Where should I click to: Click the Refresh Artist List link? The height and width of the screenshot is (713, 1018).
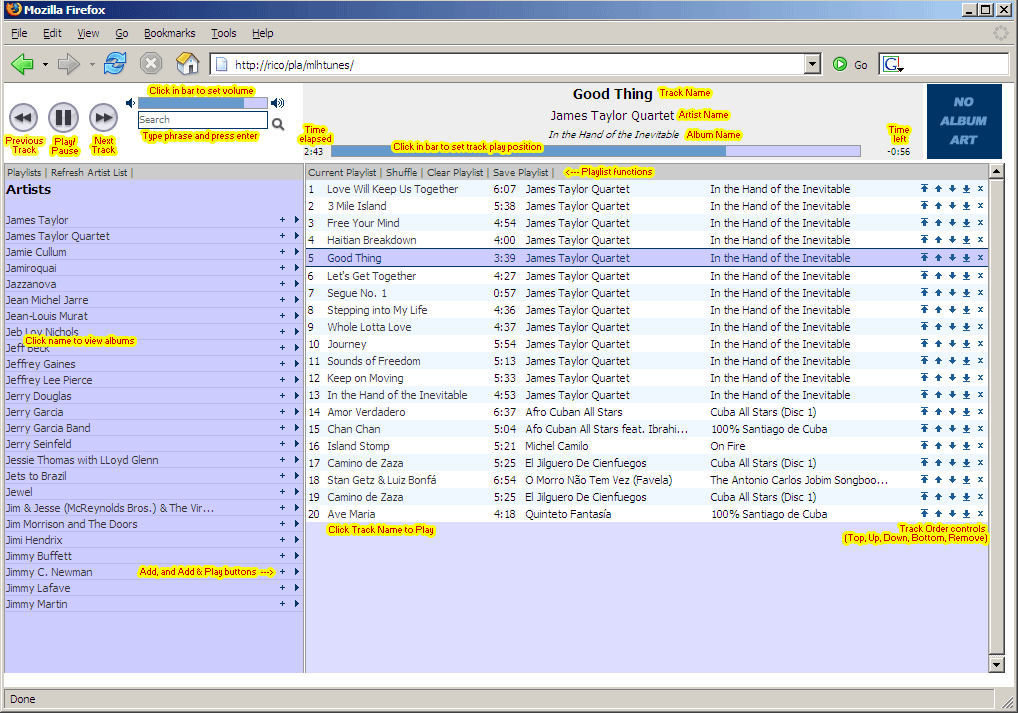89,173
